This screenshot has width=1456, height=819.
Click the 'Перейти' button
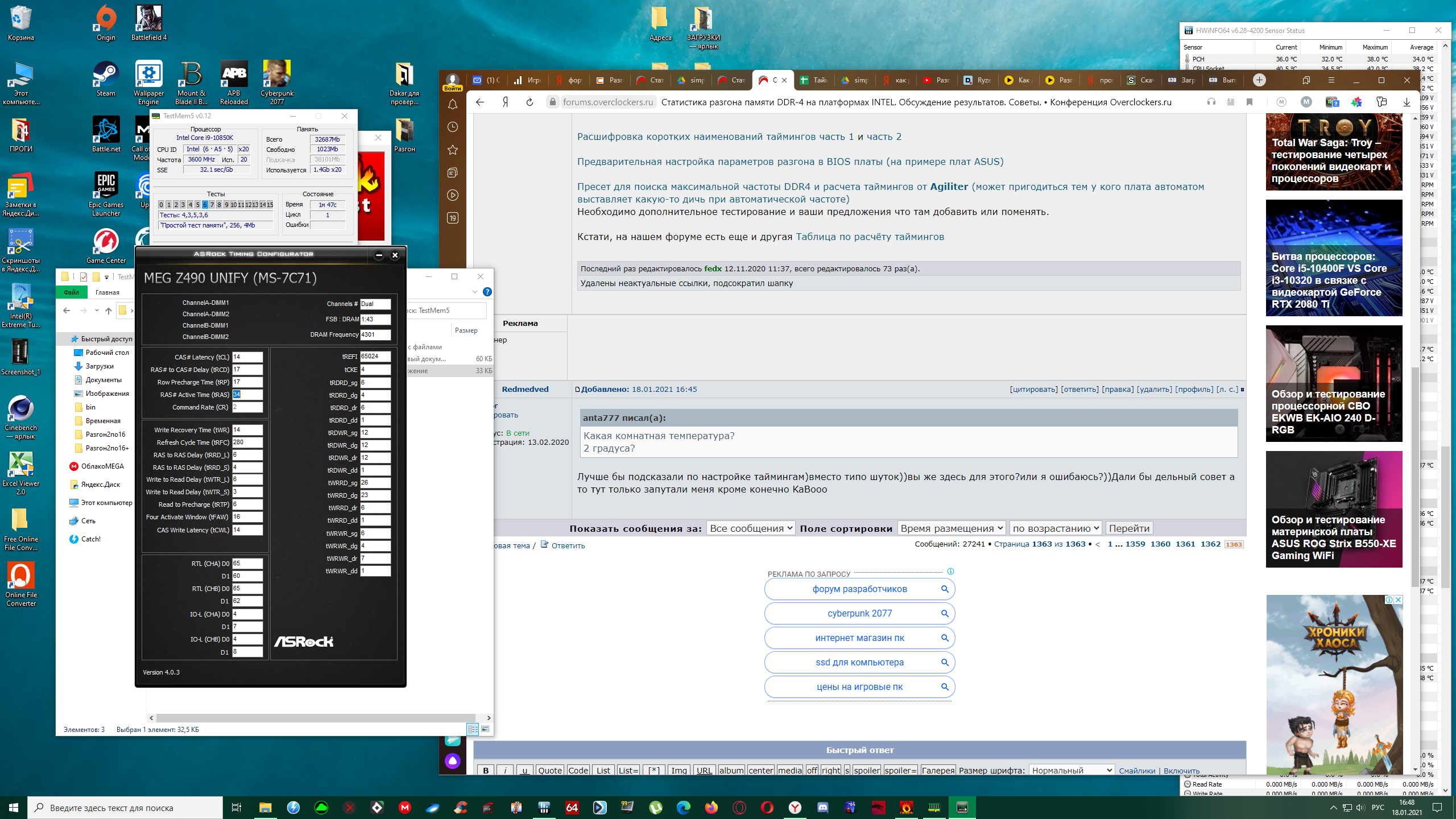(x=1129, y=528)
